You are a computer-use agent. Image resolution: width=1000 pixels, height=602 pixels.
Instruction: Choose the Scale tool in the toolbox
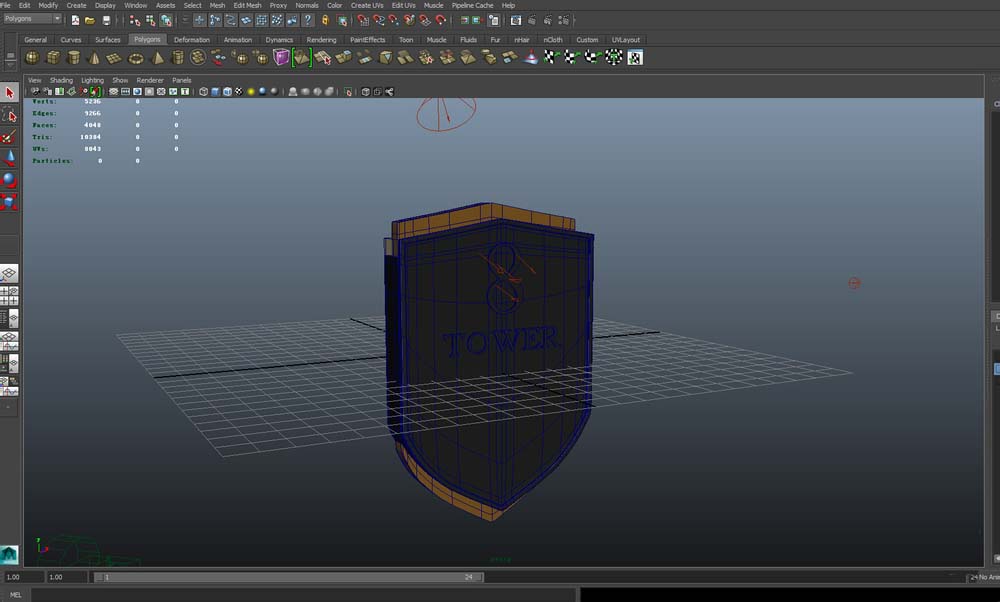click(10, 202)
